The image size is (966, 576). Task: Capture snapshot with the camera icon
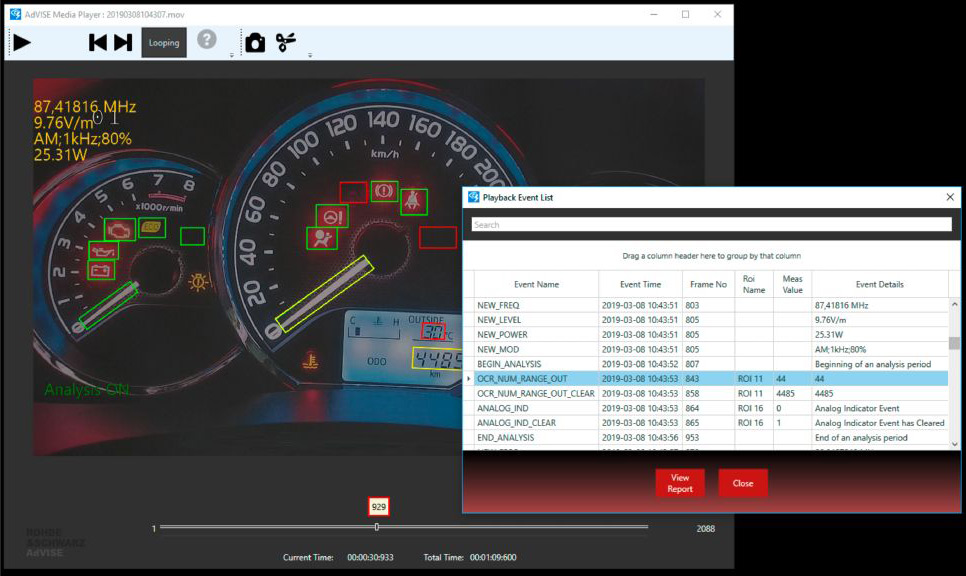[255, 43]
